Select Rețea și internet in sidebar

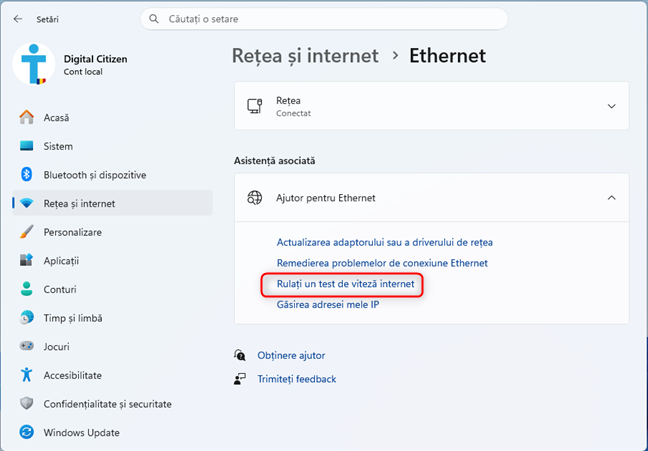(112, 203)
